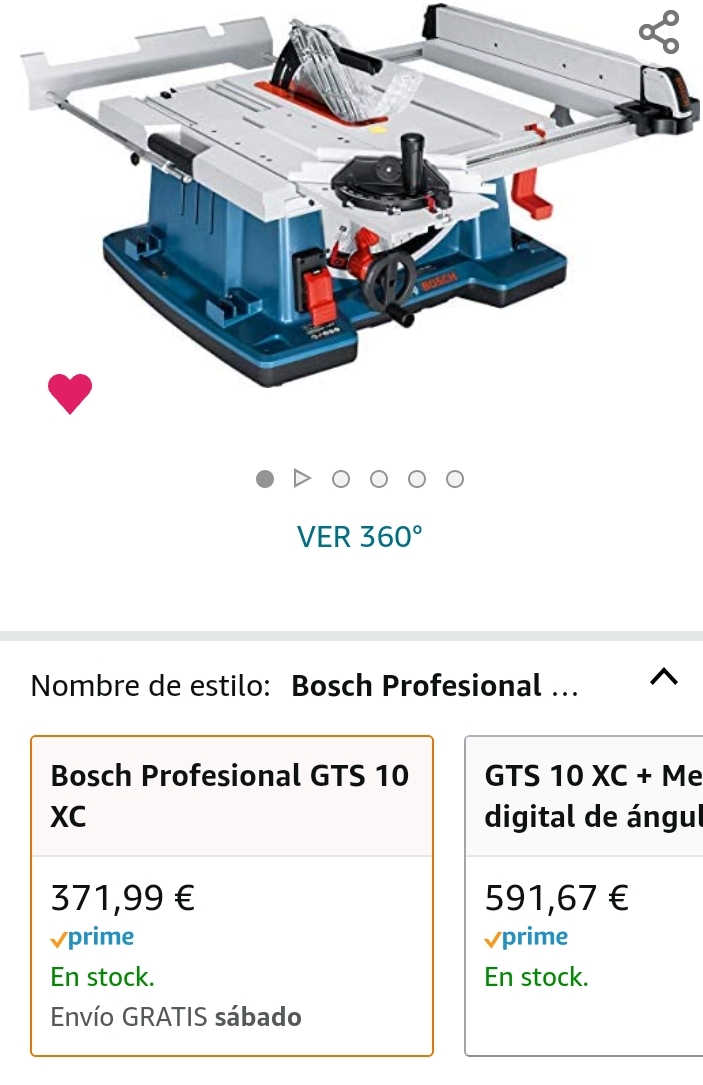Image resolution: width=703 pixels, height=1085 pixels.
Task: Tap the share icon
Action: [x=659, y=32]
